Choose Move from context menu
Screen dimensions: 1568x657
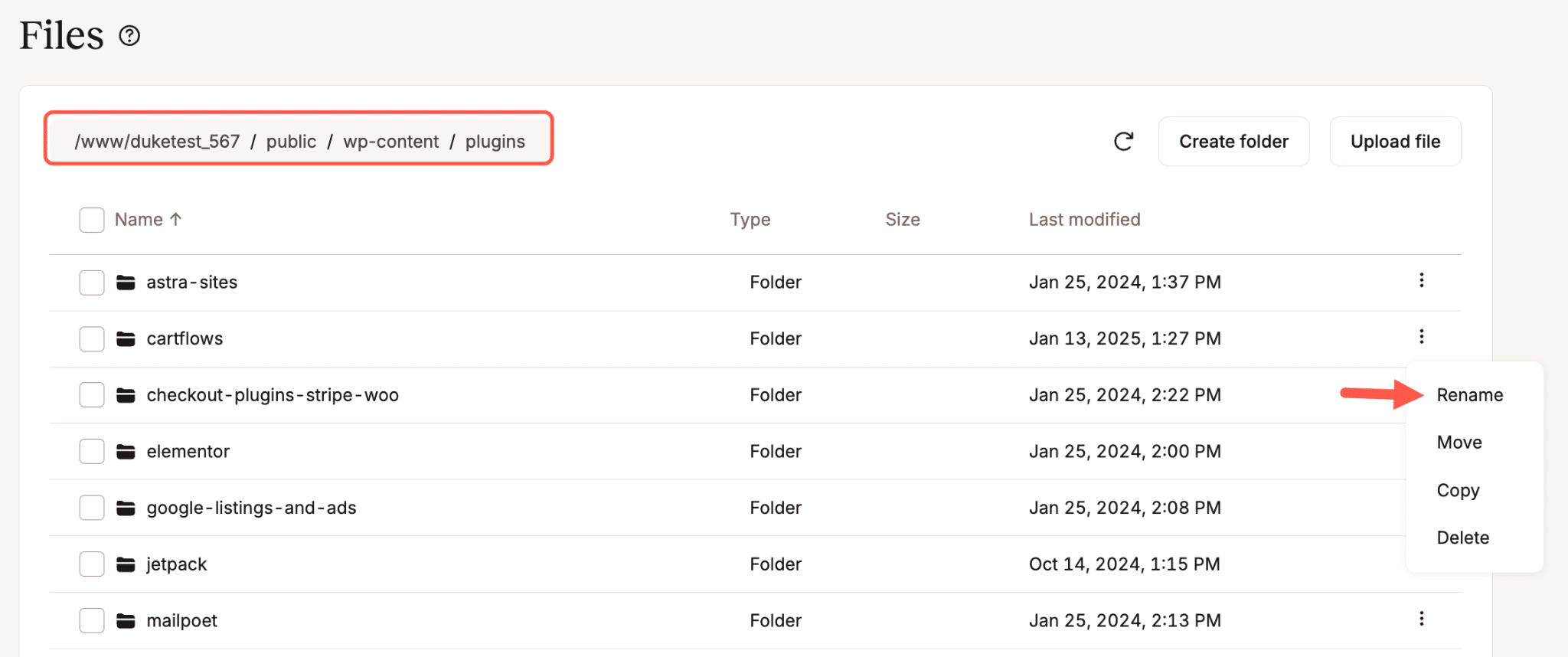tap(1459, 443)
